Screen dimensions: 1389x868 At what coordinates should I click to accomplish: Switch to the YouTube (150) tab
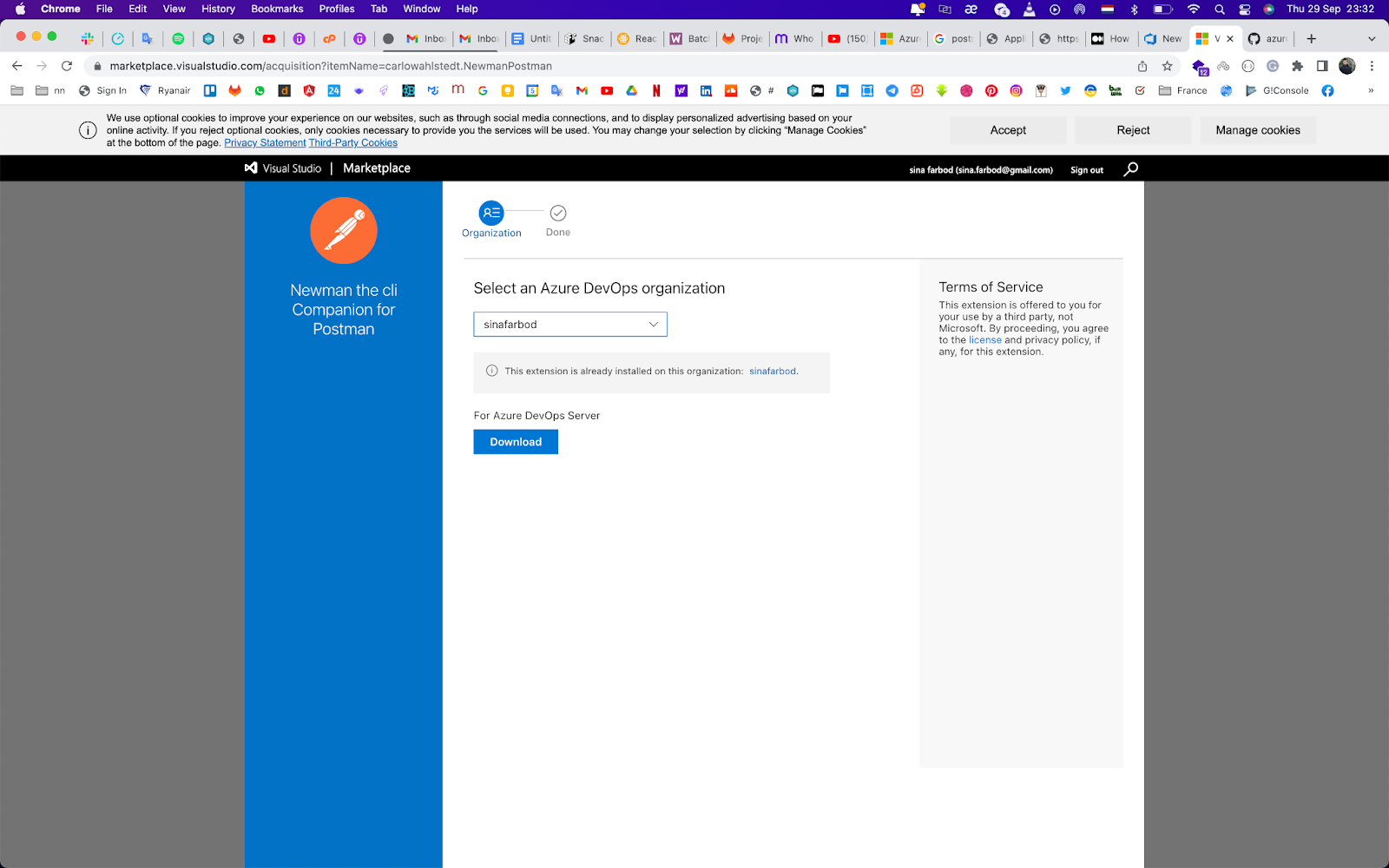(x=847, y=38)
